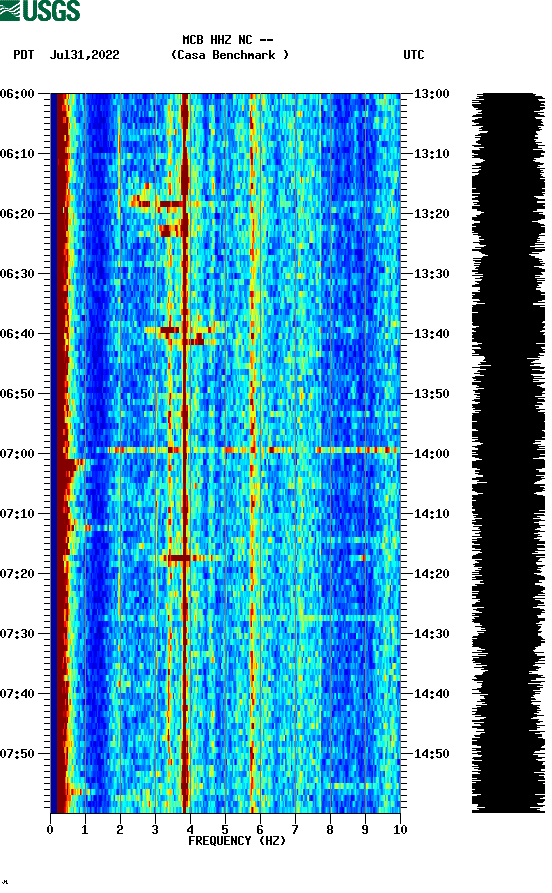
Task: Click the '9' frequency axis tick label
Action: click(365, 830)
